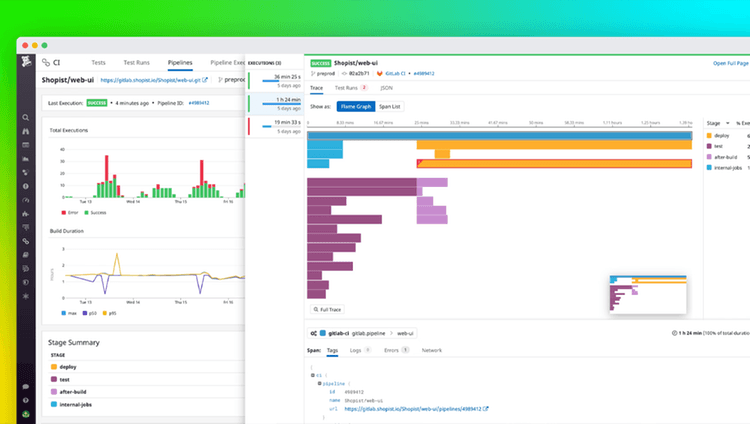Screen dimensions: 750x424
Task: Click the GitLab fox logo icon
Action: (x=380, y=73)
